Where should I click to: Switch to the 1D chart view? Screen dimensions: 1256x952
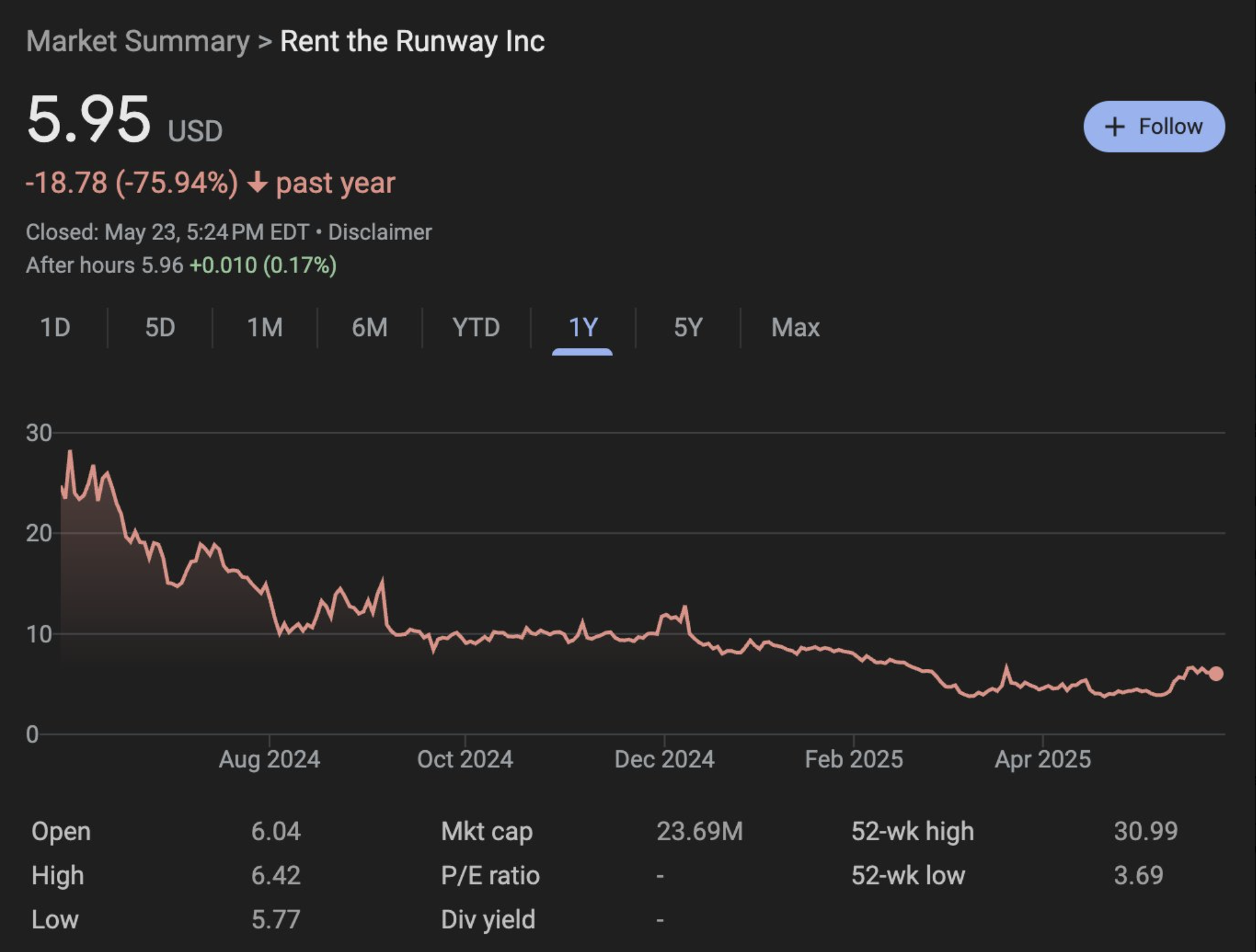click(x=55, y=327)
